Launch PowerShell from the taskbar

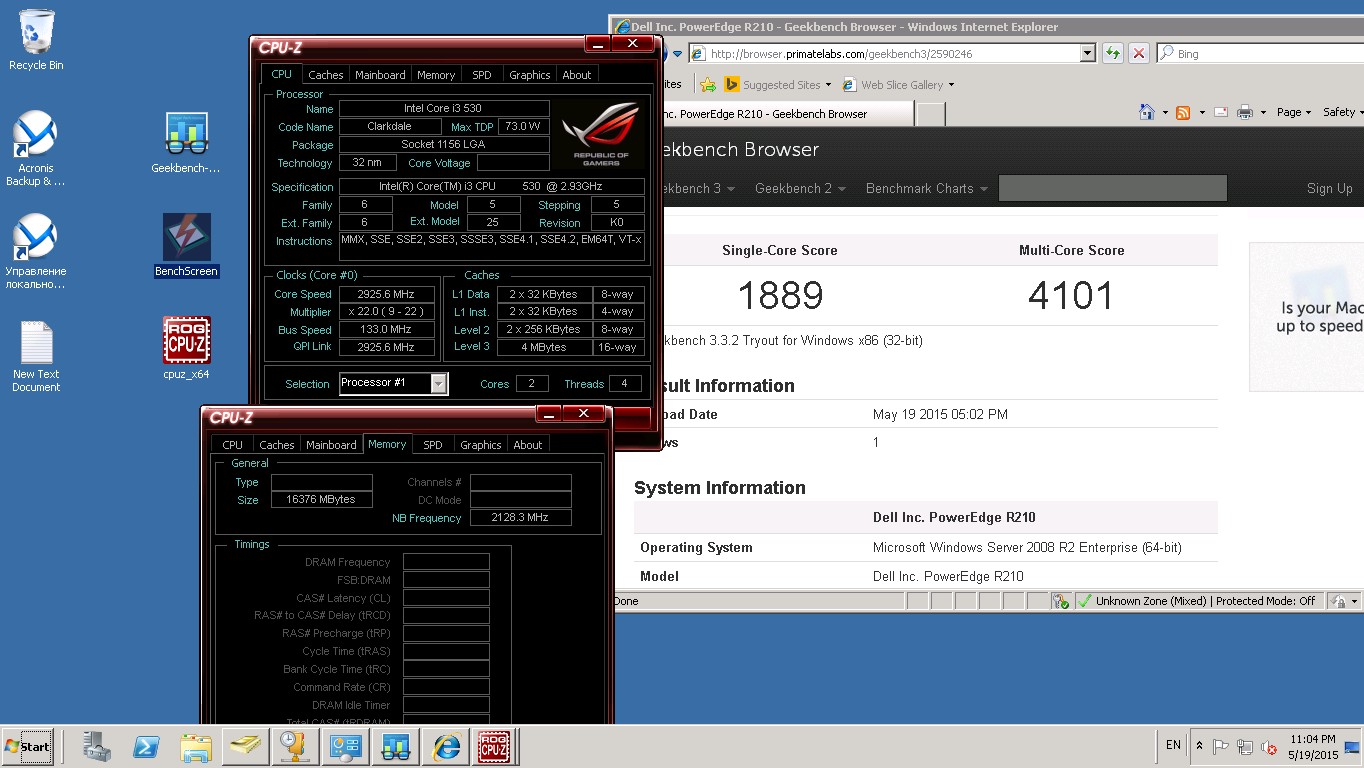coord(147,746)
